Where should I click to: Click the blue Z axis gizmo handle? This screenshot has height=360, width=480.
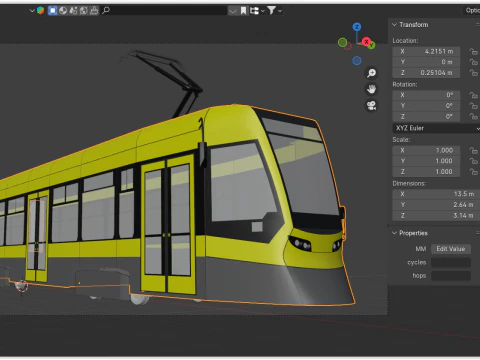coord(357,27)
